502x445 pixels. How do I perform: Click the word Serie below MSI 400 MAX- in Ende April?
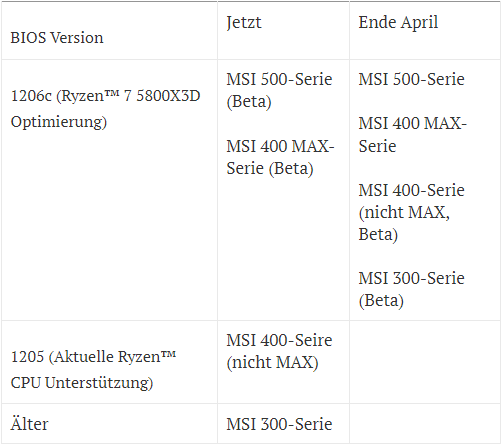[377, 146]
